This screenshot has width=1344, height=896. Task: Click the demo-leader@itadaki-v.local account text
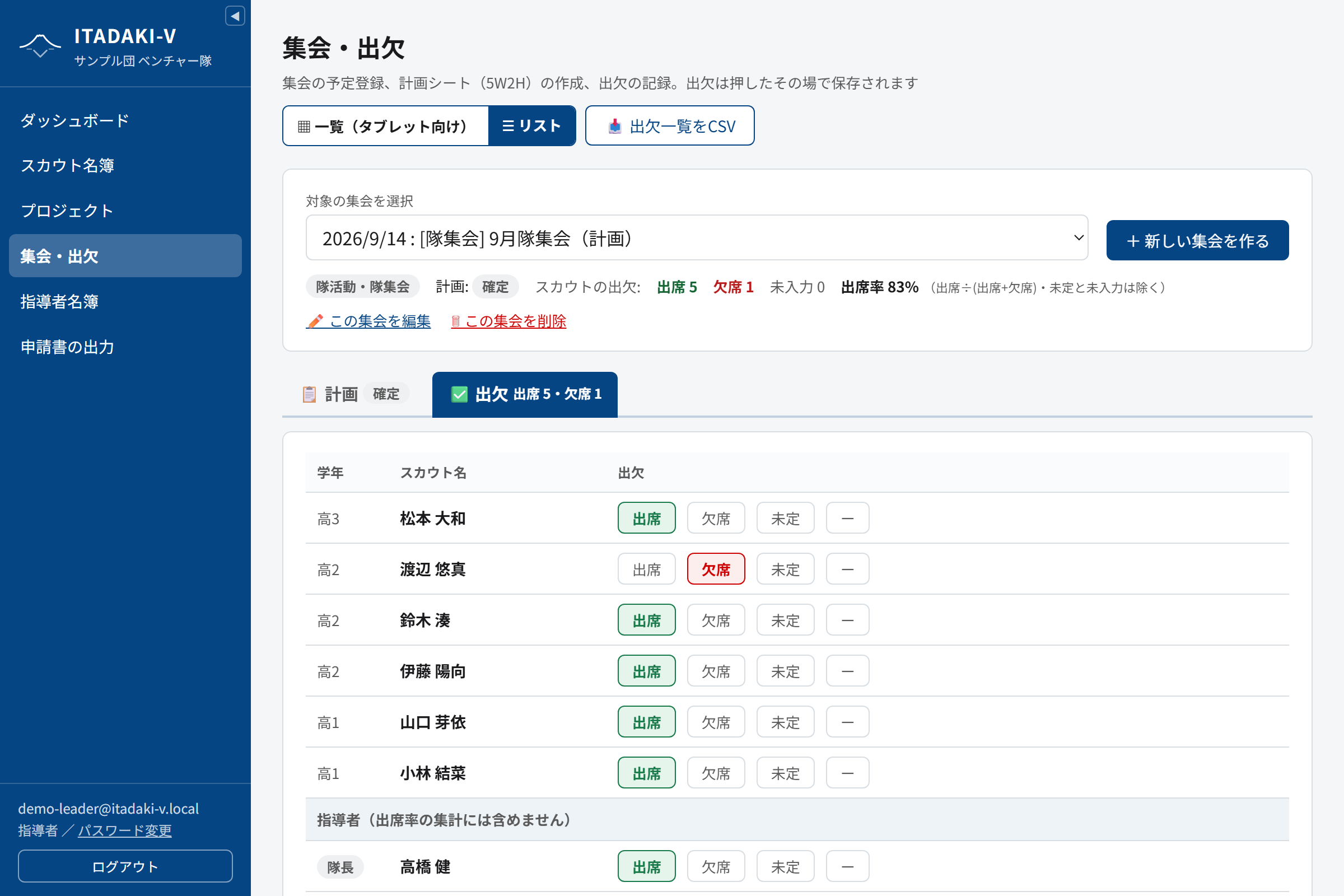click(x=109, y=809)
